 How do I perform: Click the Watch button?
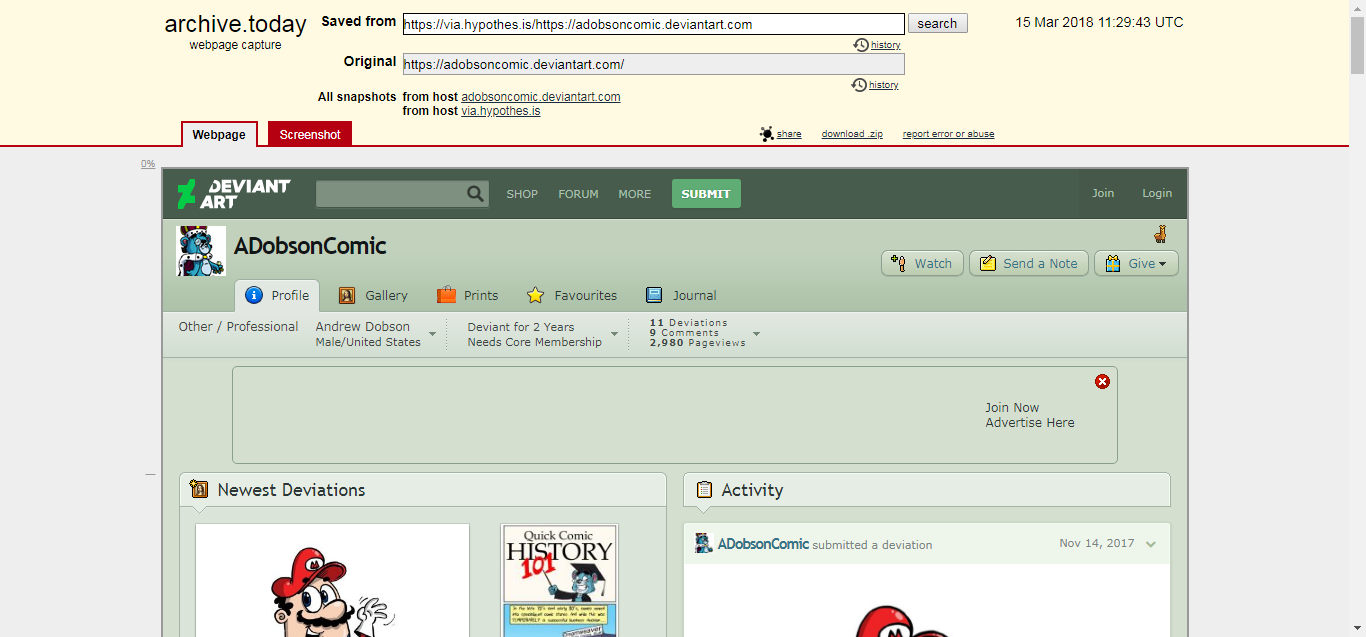pos(922,263)
